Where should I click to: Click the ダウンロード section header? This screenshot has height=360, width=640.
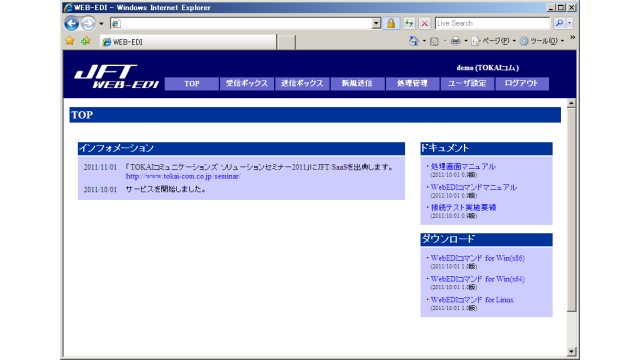486,239
